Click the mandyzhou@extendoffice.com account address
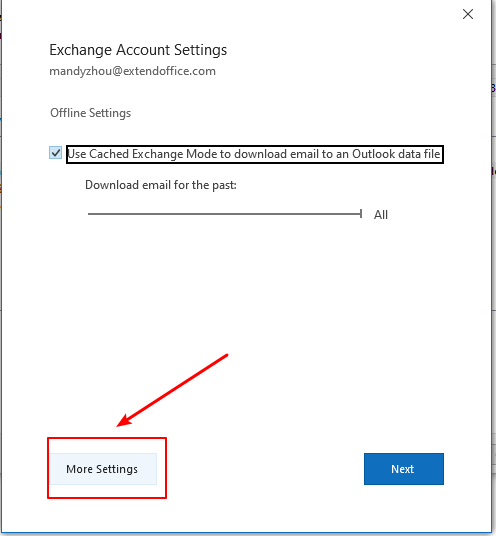 point(132,71)
